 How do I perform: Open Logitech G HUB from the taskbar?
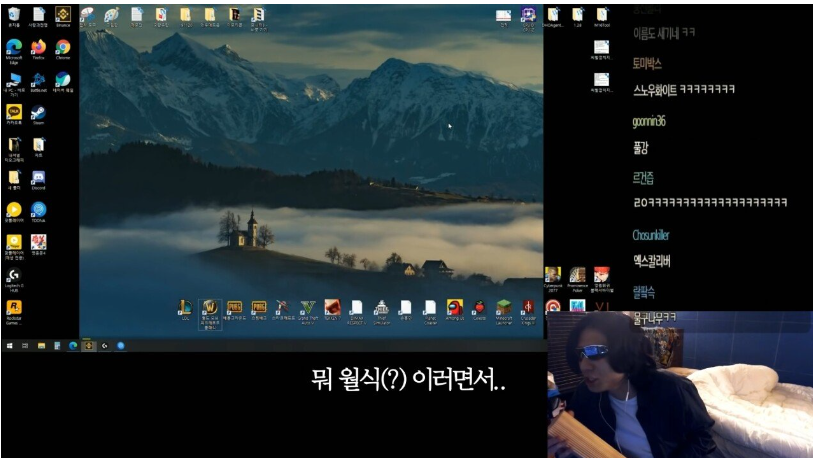point(105,345)
